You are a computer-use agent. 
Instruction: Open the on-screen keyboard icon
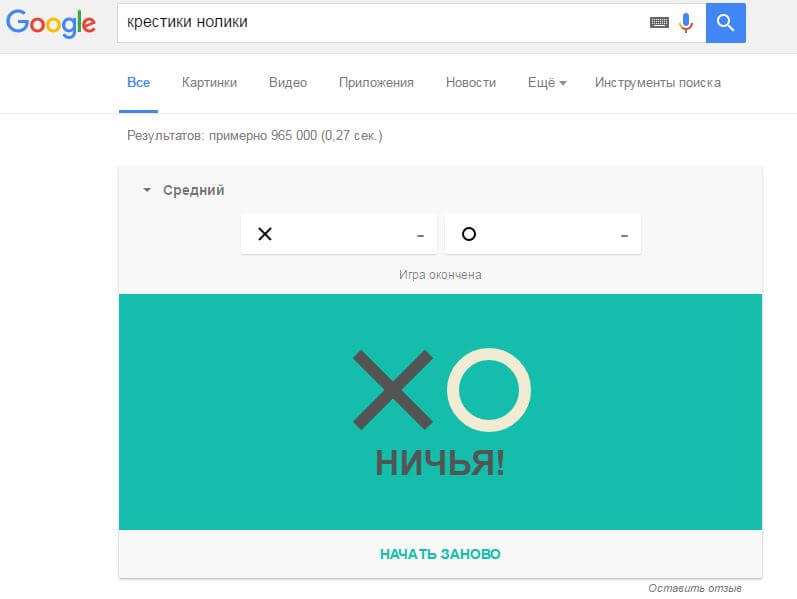pos(659,22)
